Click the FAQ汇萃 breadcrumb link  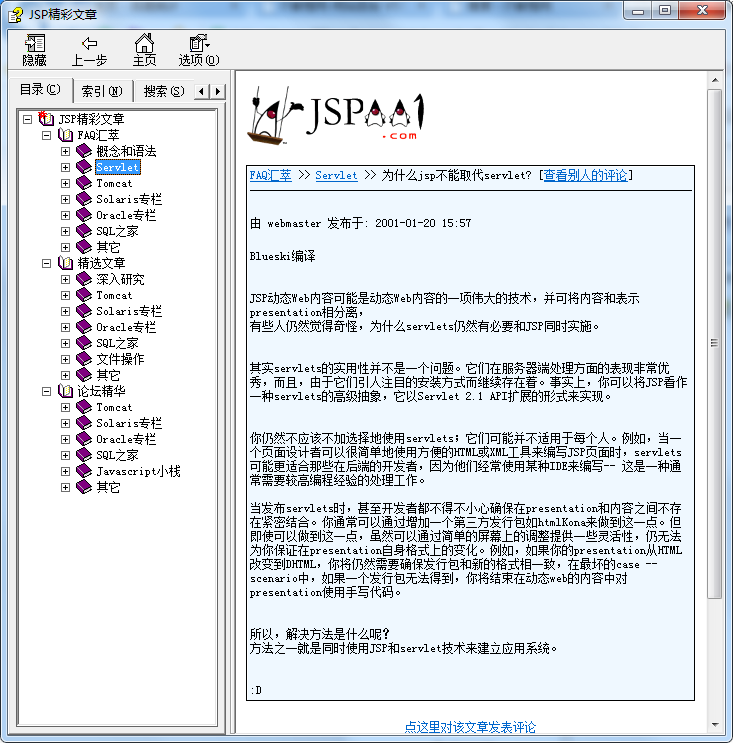coord(270,175)
